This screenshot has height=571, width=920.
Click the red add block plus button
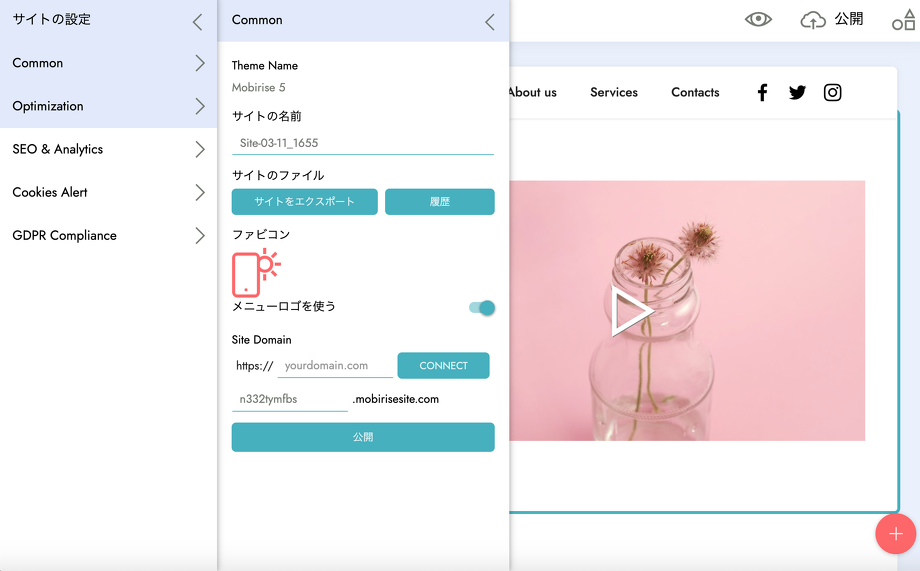(895, 534)
